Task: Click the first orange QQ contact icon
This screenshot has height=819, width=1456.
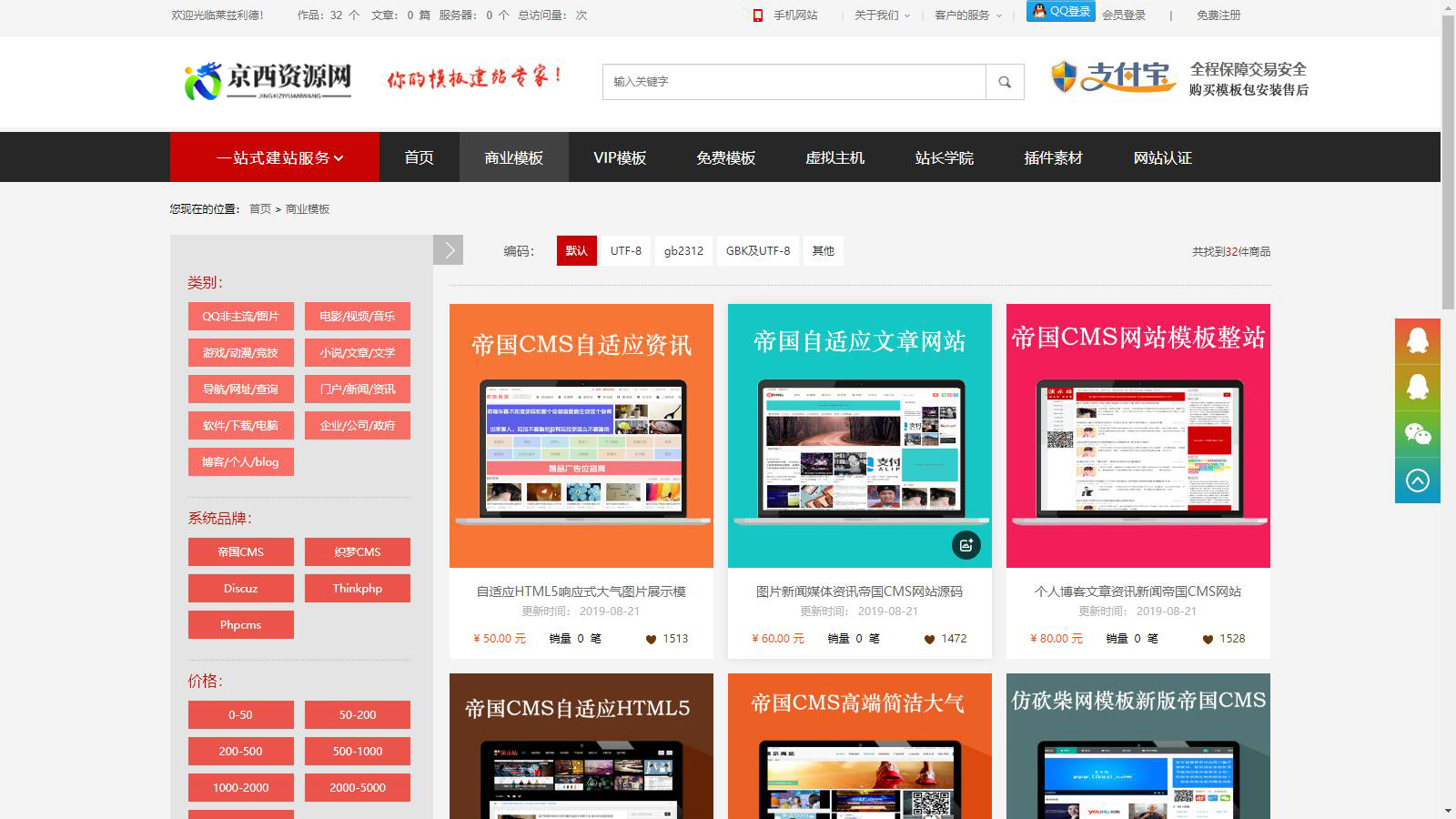Action: (1418, 341)
